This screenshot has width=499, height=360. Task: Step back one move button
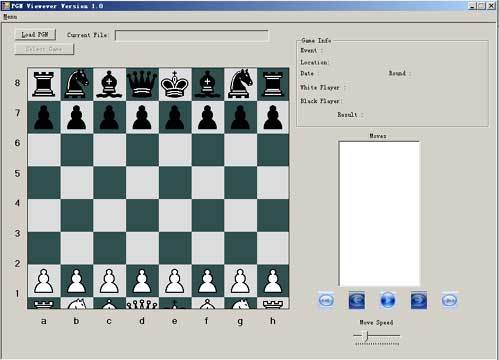357,300
